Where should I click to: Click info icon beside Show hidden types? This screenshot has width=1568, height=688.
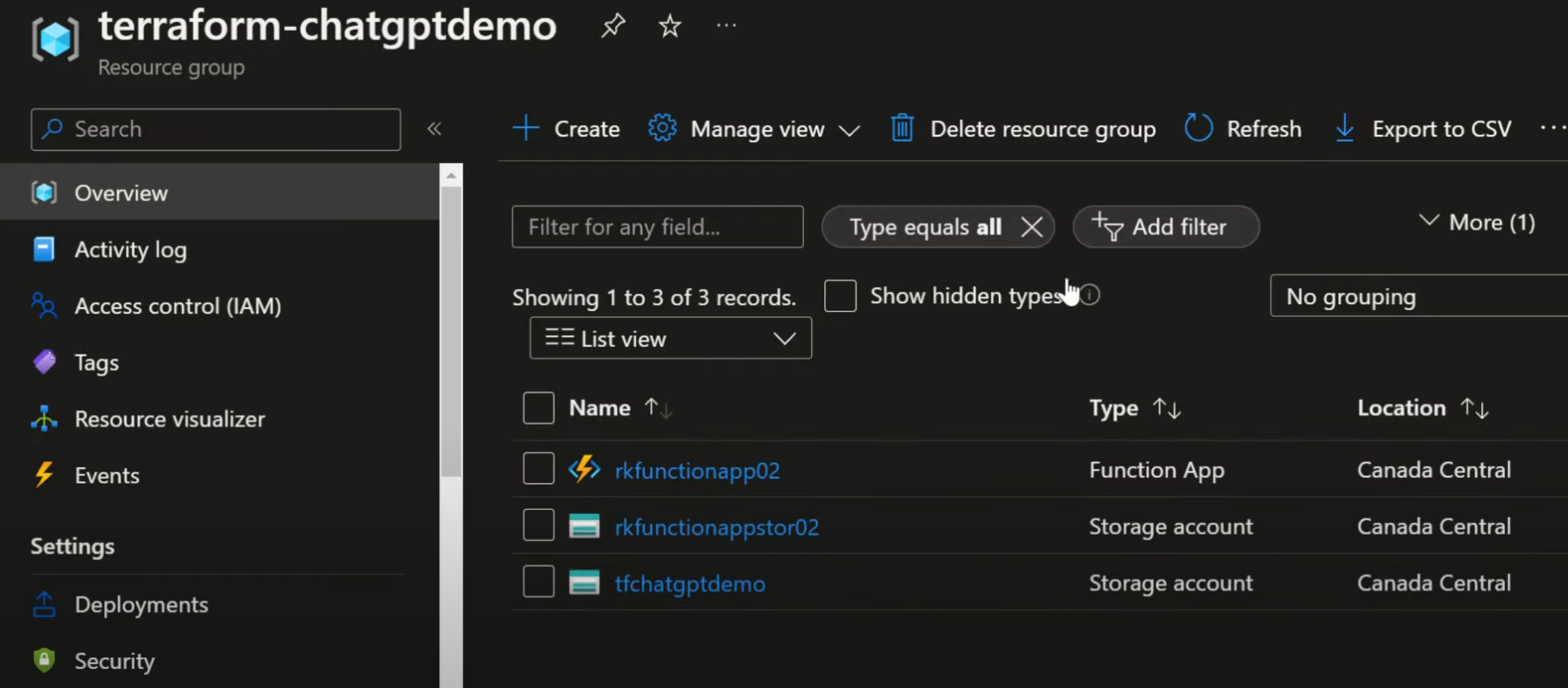tap(1090, 295)
